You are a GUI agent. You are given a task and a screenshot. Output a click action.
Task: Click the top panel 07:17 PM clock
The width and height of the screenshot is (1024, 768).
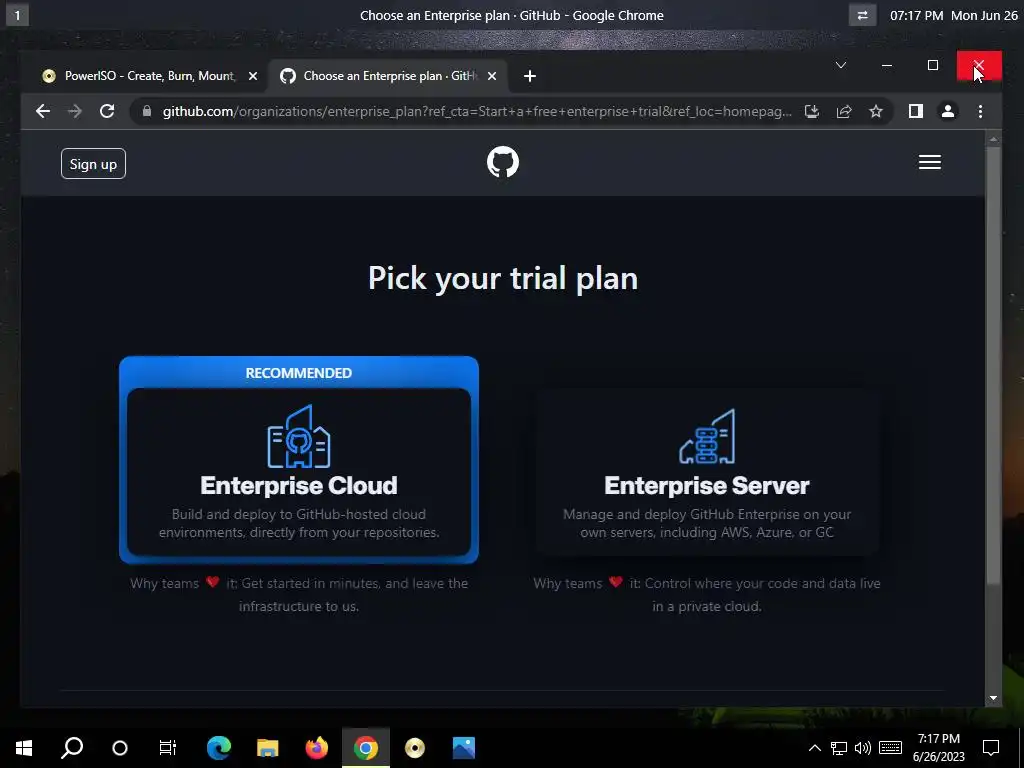click(917, 16)
